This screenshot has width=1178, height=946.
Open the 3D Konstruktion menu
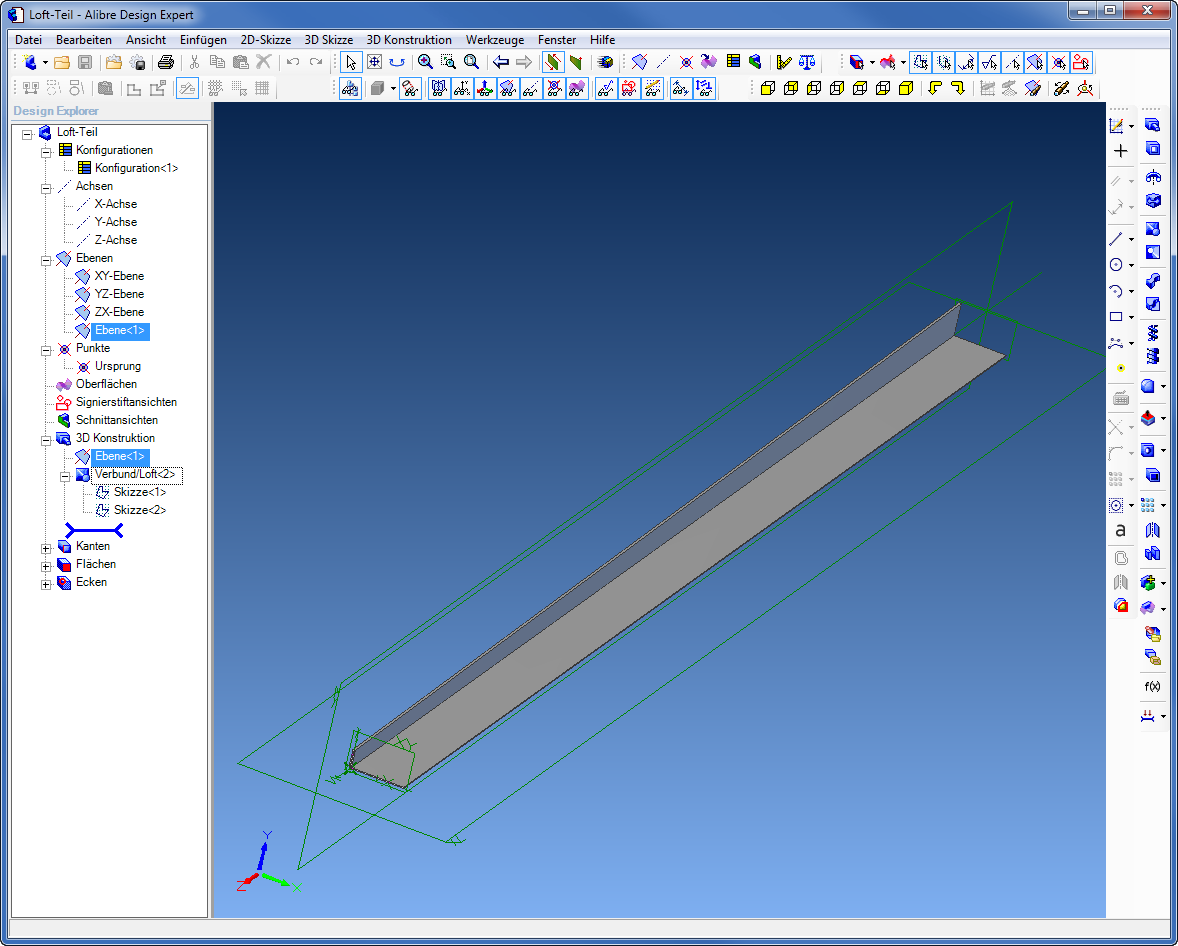pos(409,40)
